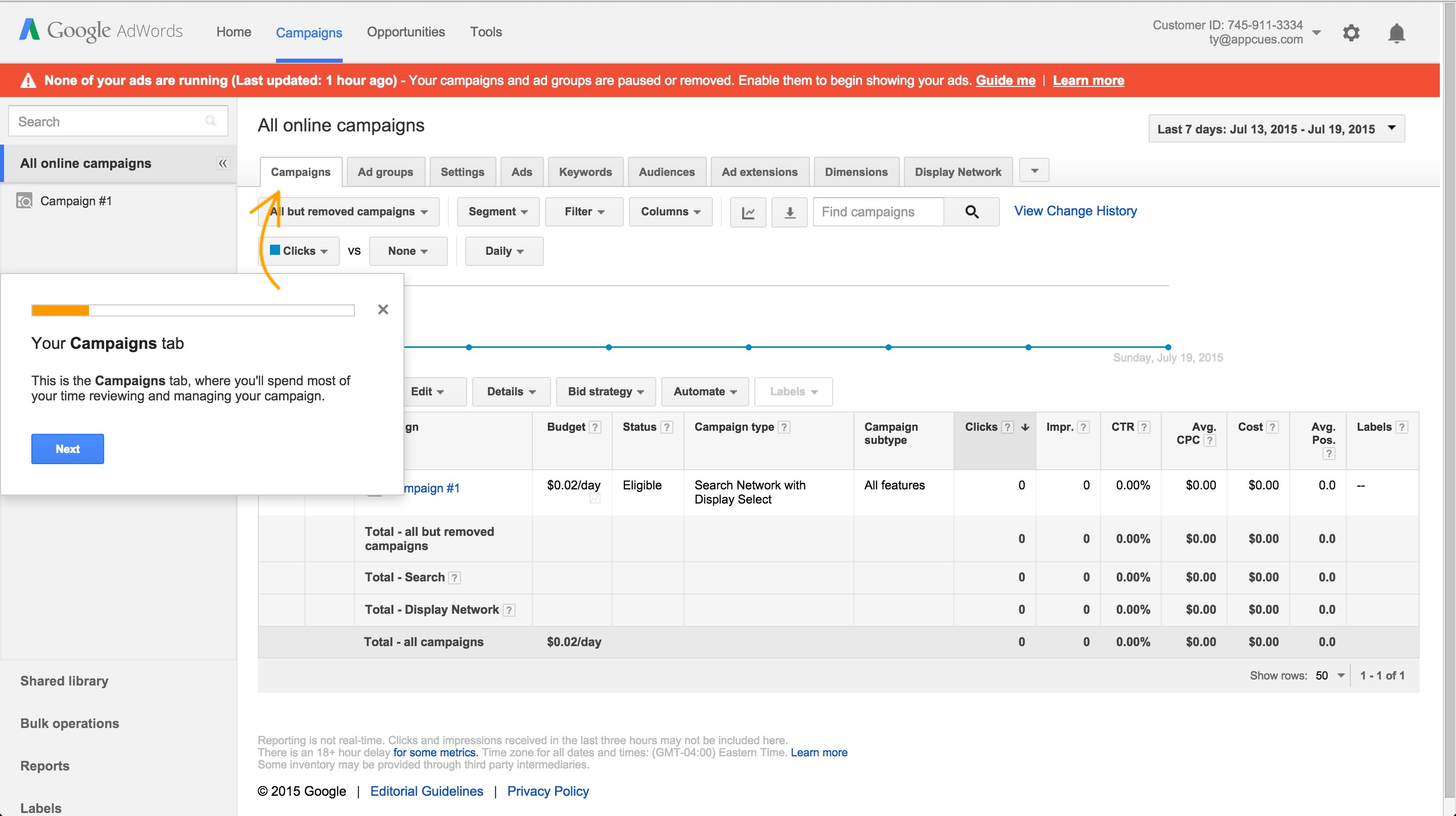The width and height of the screenshot is (1456, 816).
Task: Open the Details dropdown
Action: click(x=512, y=392)
